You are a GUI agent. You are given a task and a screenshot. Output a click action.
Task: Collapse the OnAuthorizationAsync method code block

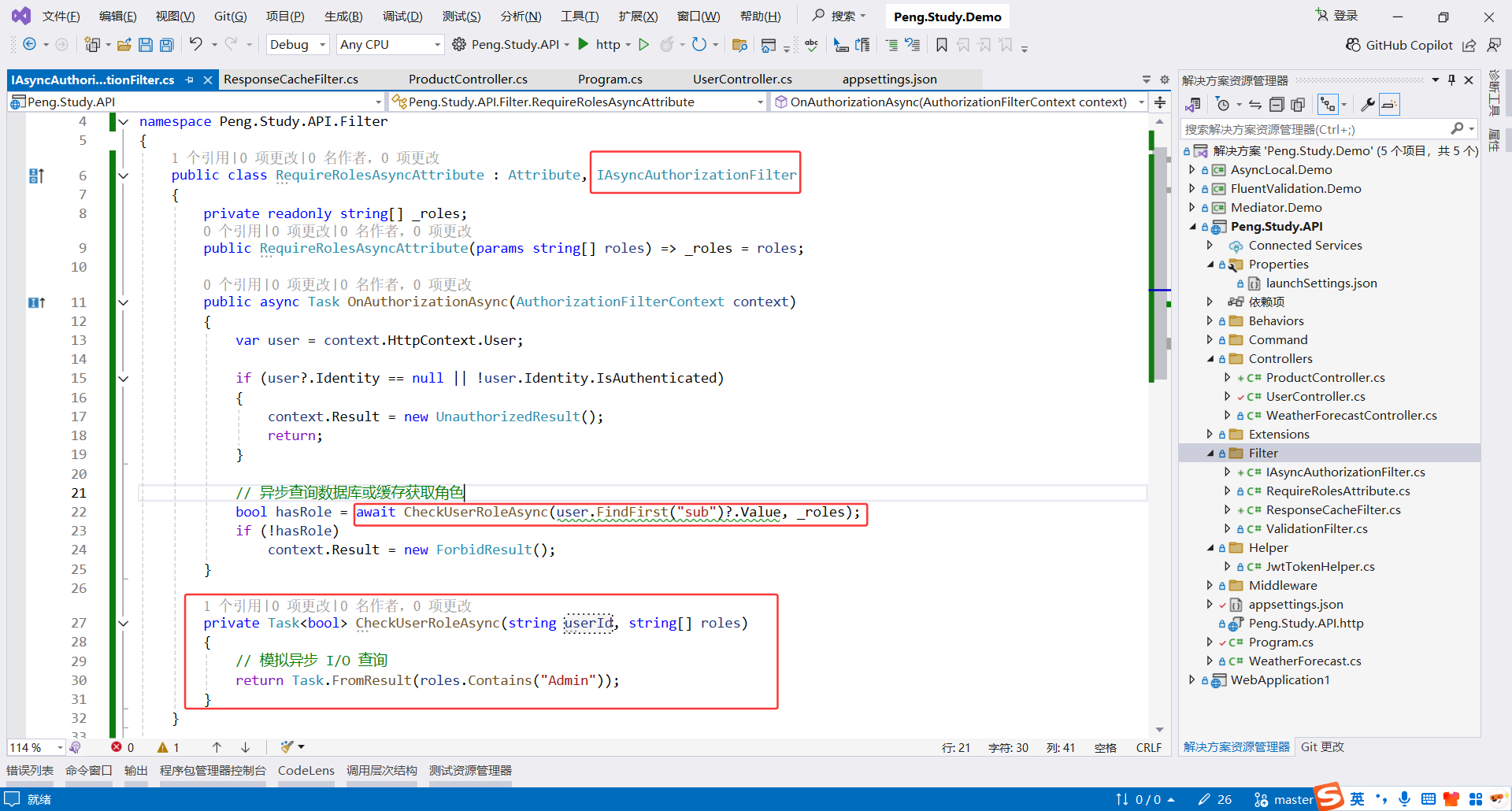(123, 302)
